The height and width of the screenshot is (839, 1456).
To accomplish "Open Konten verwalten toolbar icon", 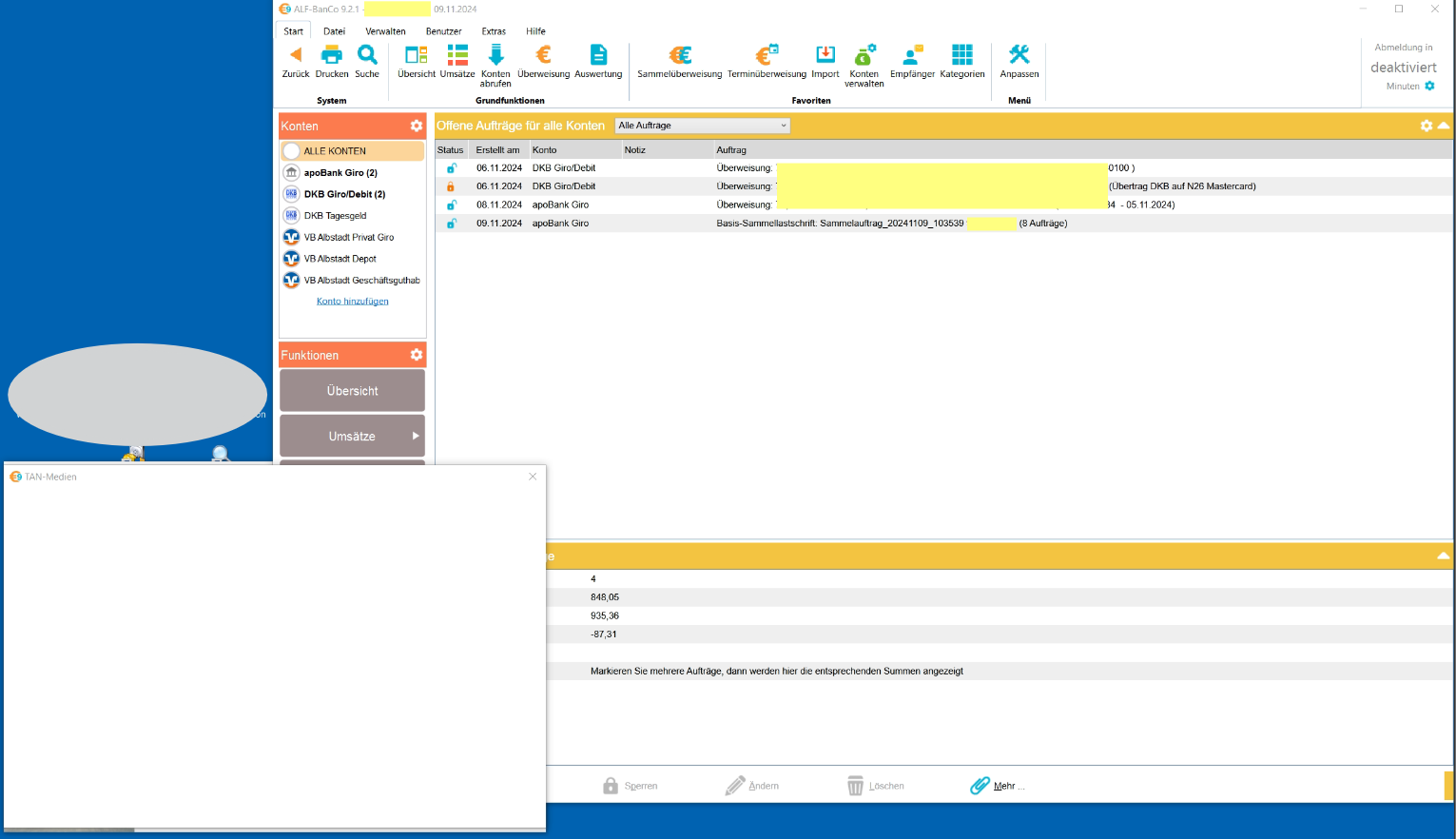I will click(x=864, y=54).
